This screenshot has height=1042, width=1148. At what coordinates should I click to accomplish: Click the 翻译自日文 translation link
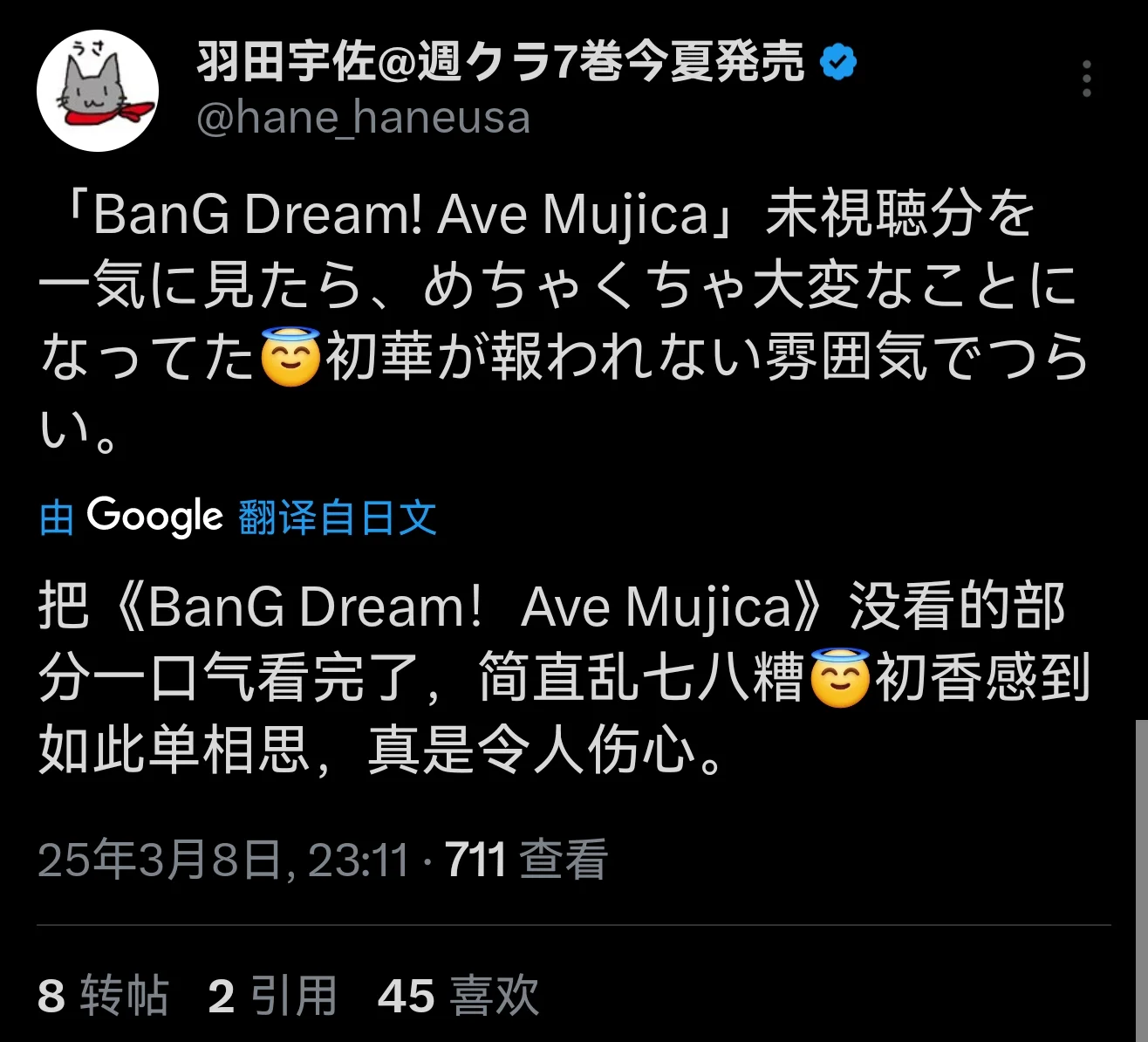[337, 517]
